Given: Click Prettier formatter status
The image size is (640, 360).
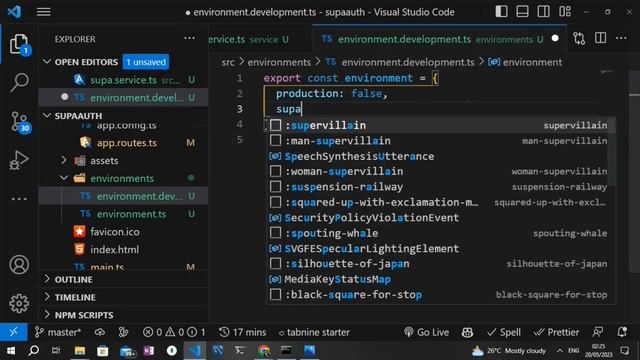Looking at the screenshot, I should click(x=556, y=332).
